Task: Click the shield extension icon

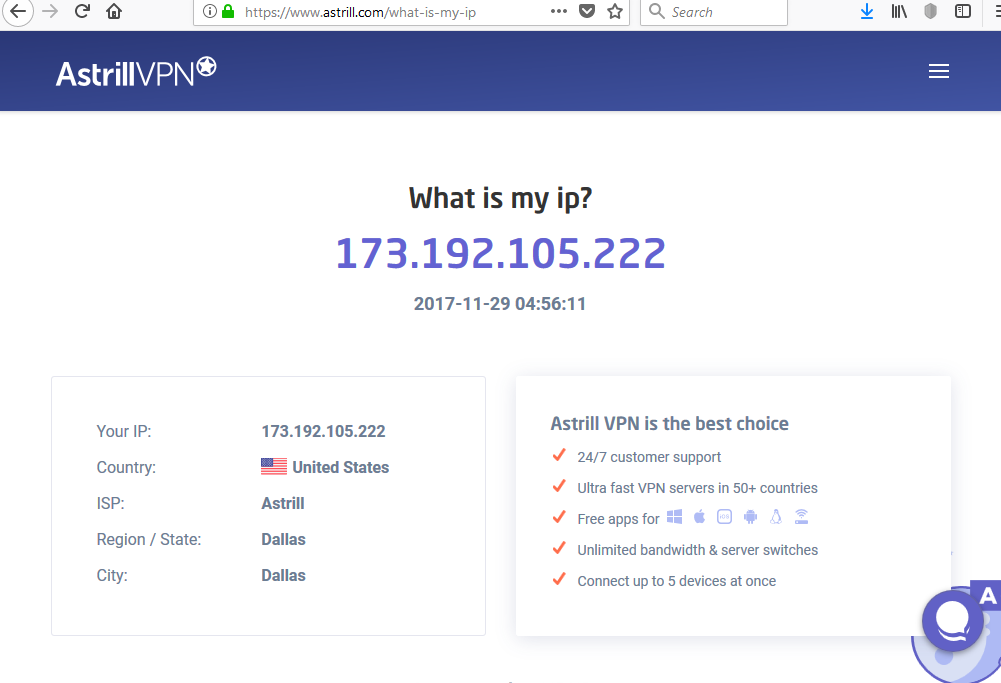Action: pyautogui.click(x=931, y=11)
